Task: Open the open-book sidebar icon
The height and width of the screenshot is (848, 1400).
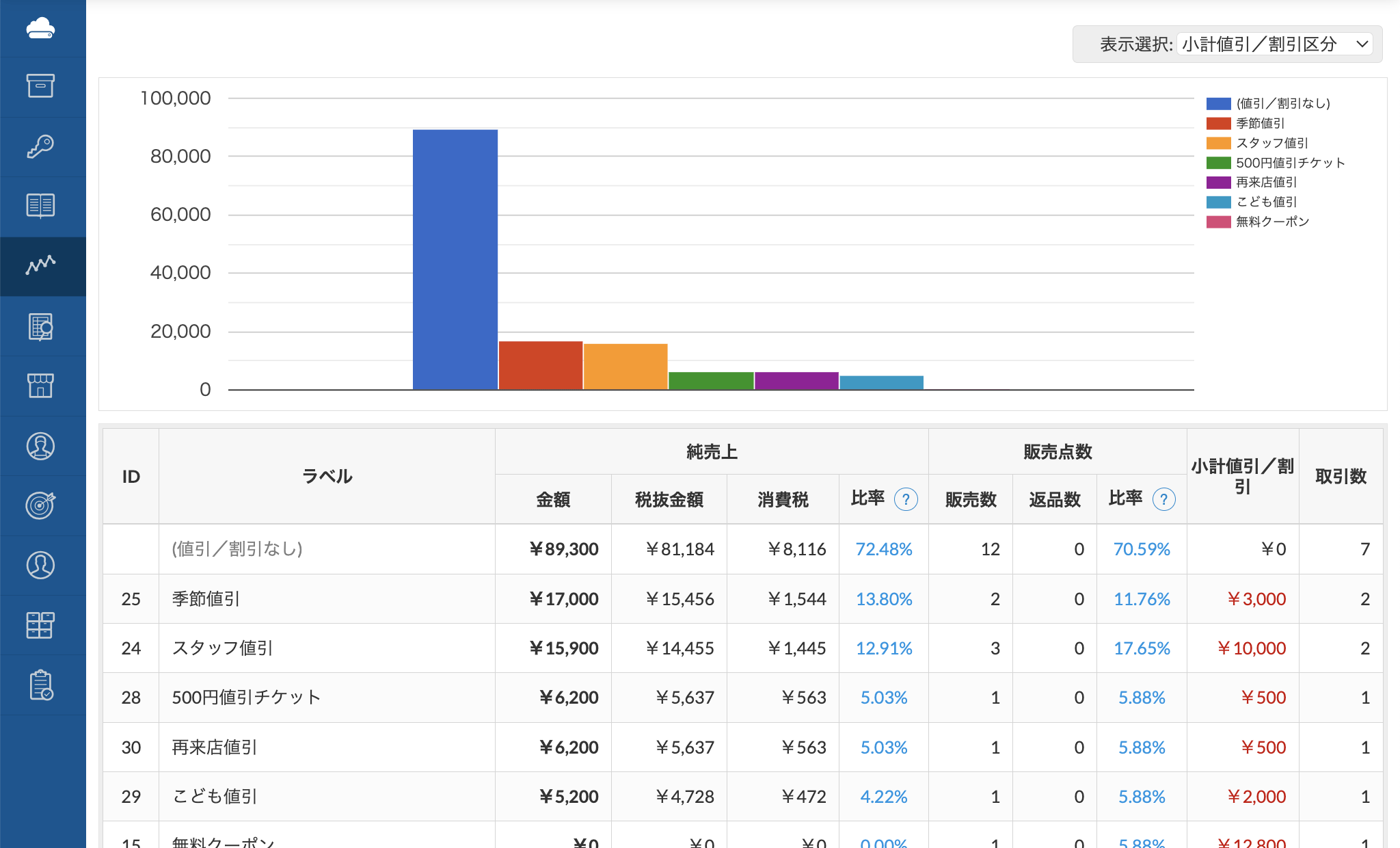Action: click(40, 205)
